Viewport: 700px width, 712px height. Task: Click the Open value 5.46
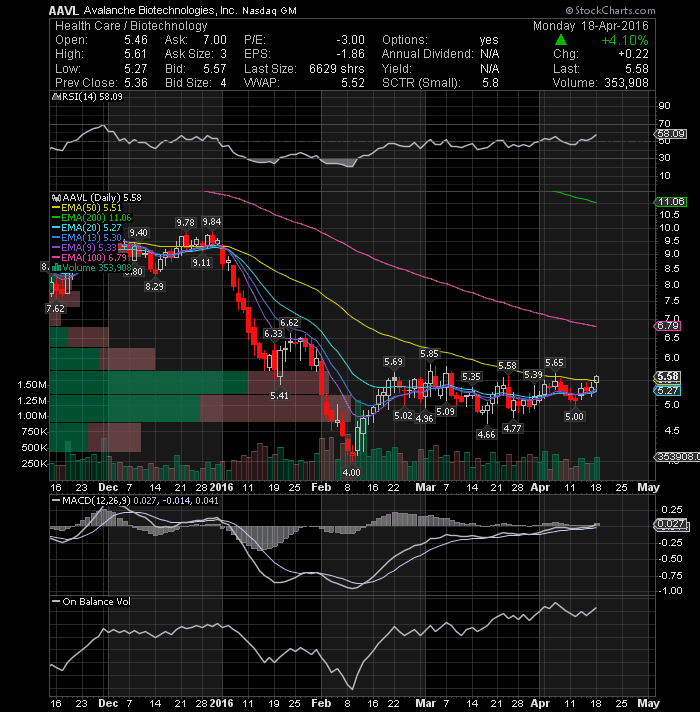136,40
